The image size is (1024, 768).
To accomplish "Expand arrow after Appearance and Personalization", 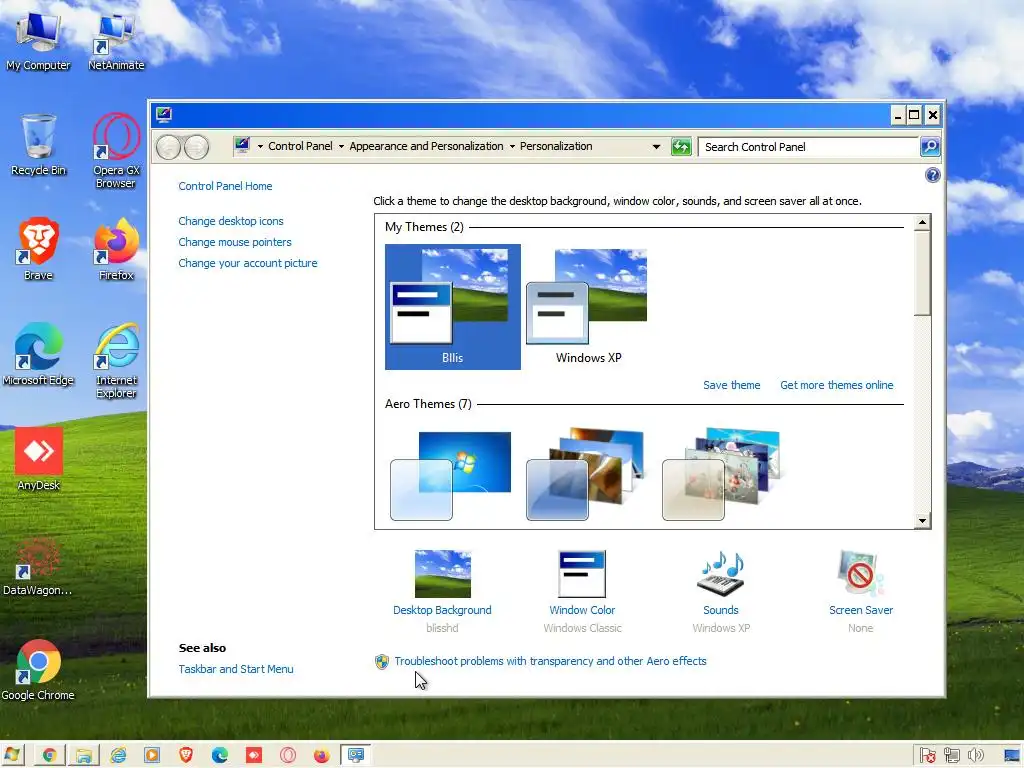I will (x=512, y=147).
